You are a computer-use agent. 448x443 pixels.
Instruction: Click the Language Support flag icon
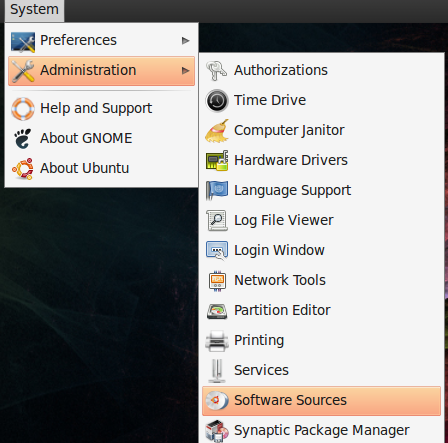[217, 190]
